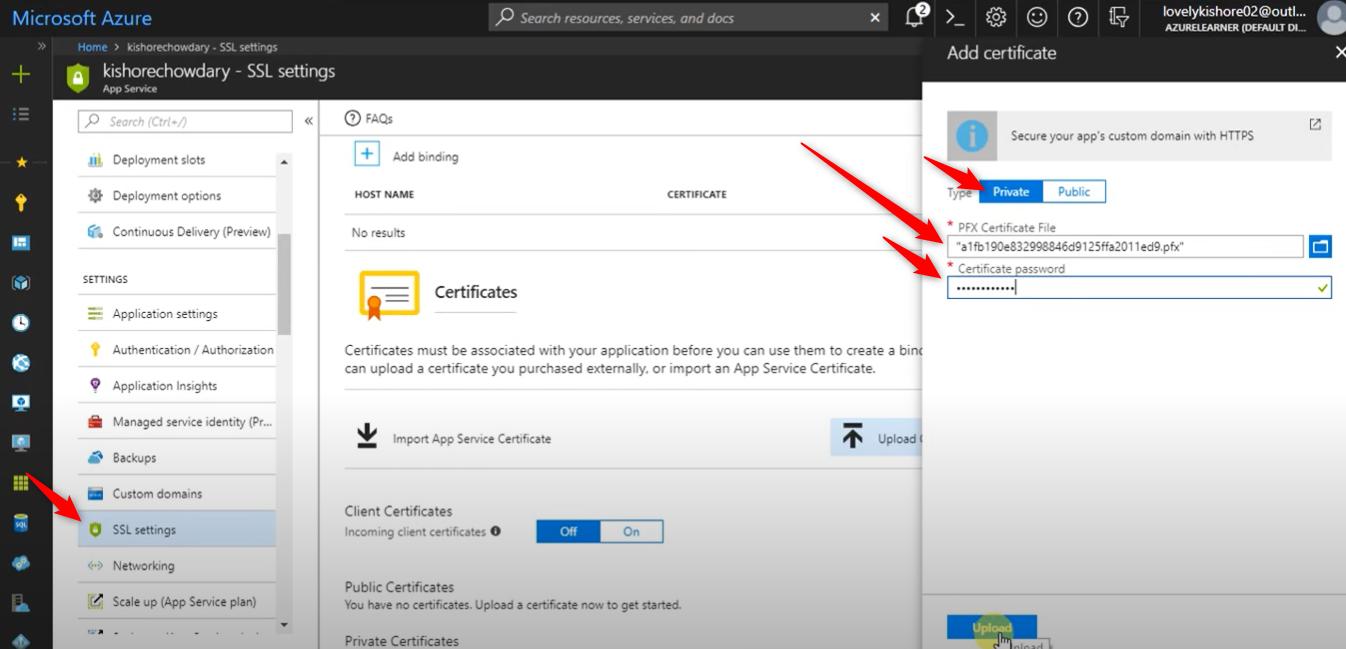Screen dimensions: 1346x649
Task: Click the PFX Certificate File field
Action: [x=1126, y=246]
